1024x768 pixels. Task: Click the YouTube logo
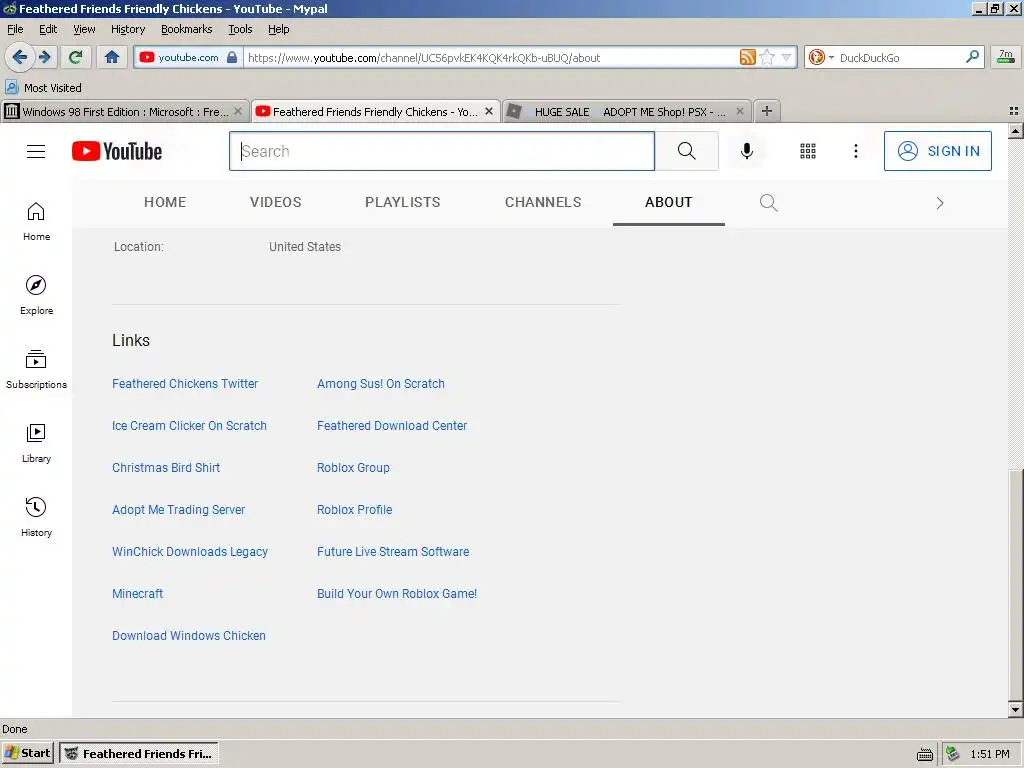pos(117,152)
